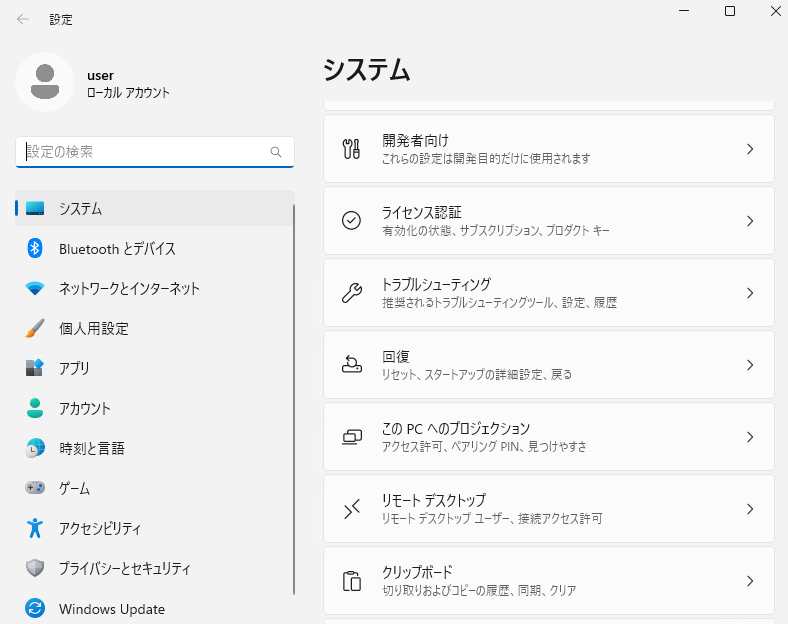Viewport: 788px width, 624px height.
Task: Click the Bluetooth icon in sidebar
Action: [x=35, y=248]
